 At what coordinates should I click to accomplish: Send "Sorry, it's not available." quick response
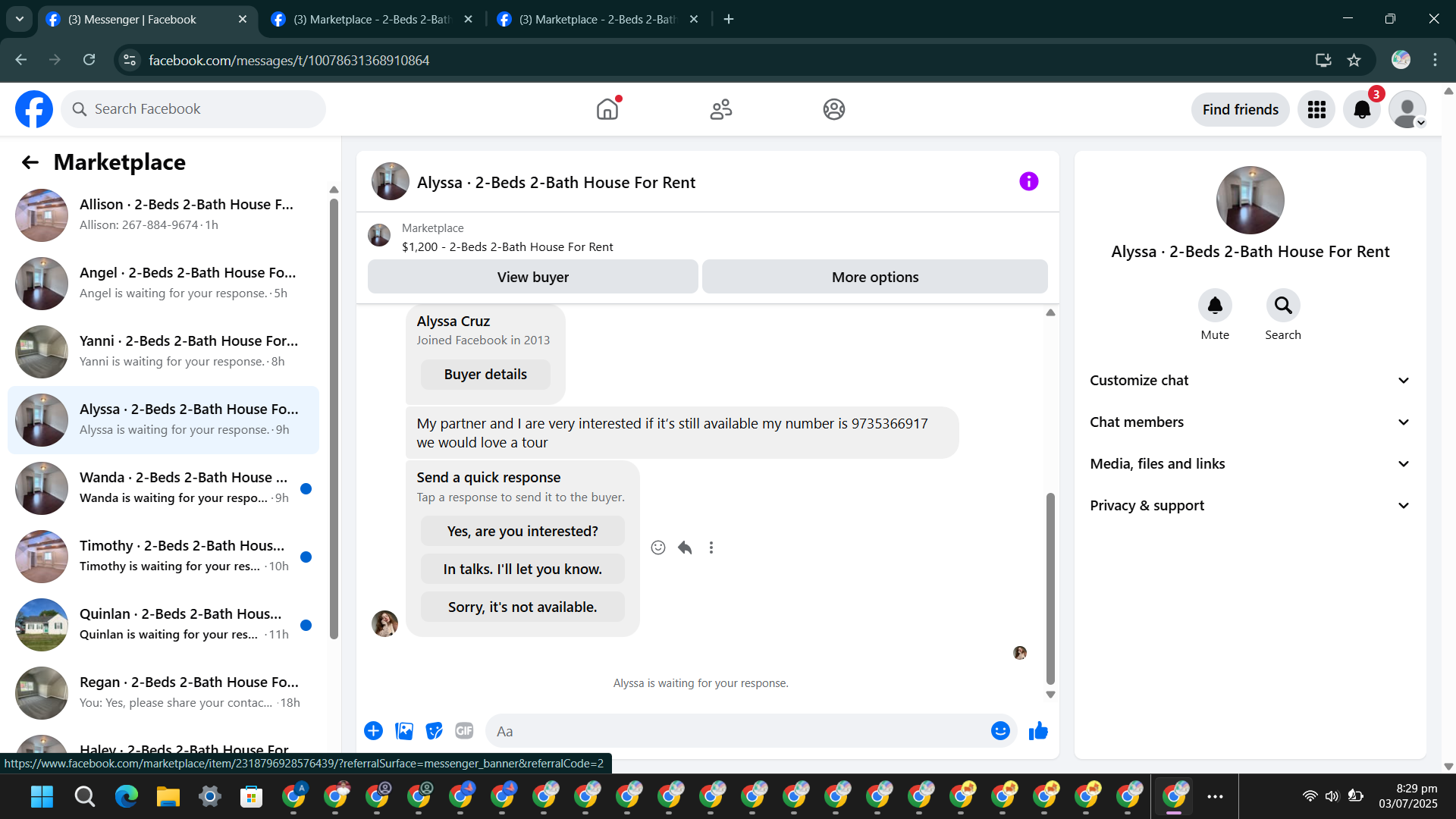522,607
